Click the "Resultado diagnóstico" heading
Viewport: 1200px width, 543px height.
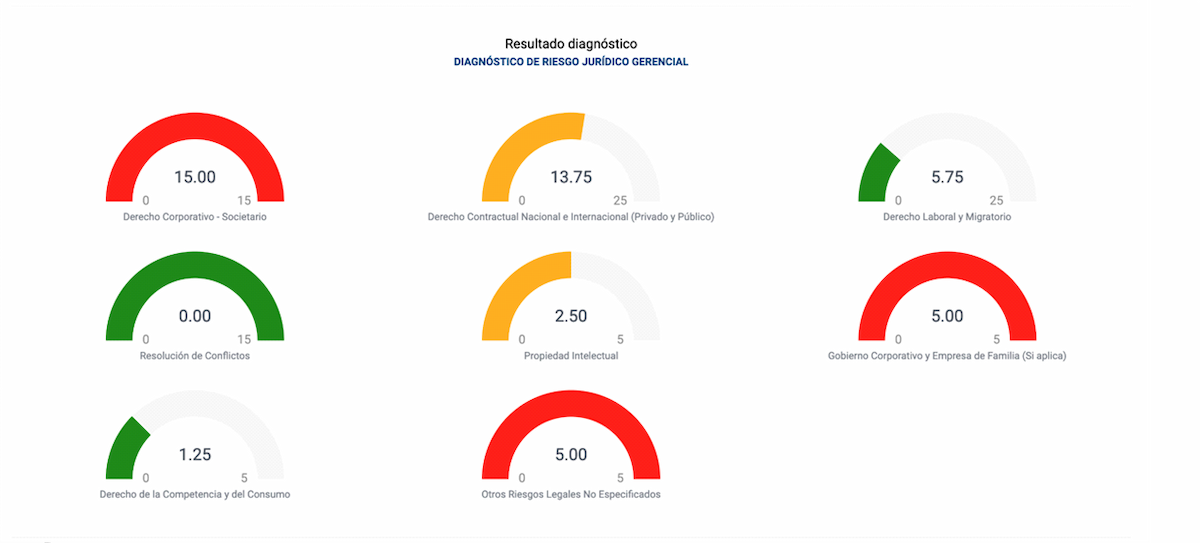(x=571, y=44)
